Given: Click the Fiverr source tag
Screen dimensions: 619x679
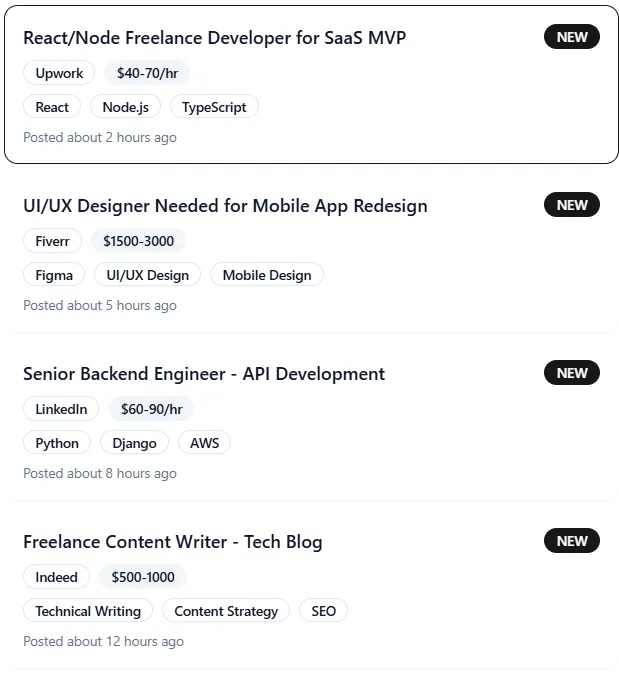Looking at the screenshot, I should (52, 241).
